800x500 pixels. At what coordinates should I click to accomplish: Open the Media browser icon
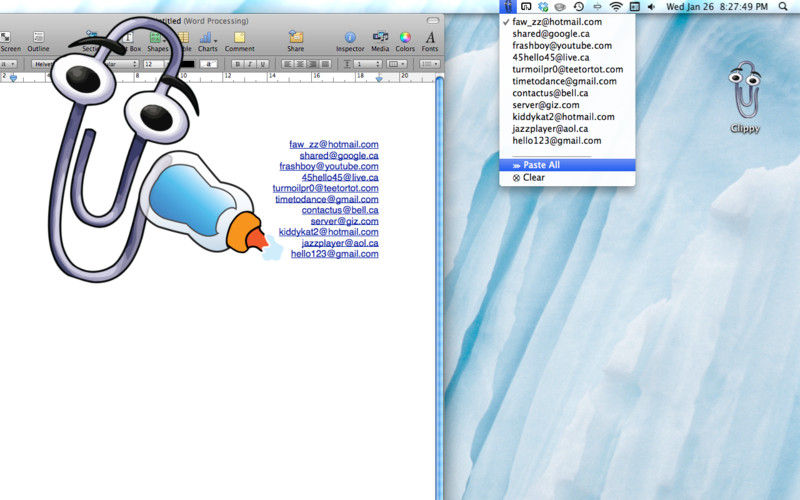coord(380,37)
